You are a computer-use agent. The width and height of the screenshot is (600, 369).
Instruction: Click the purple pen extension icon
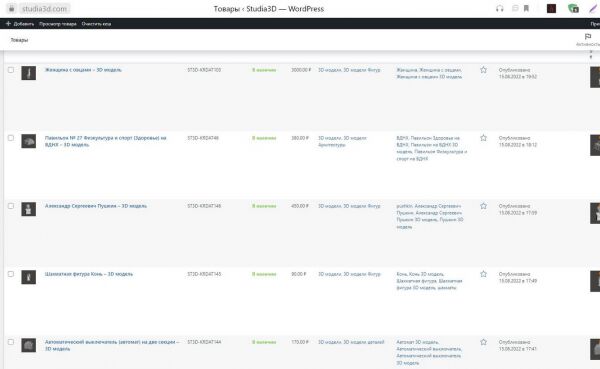(593, 8)
